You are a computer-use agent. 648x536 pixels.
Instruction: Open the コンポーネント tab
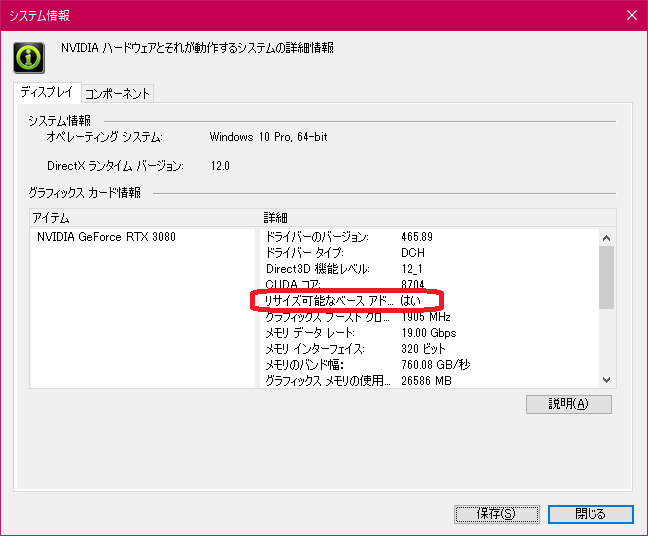coord(117,94)
